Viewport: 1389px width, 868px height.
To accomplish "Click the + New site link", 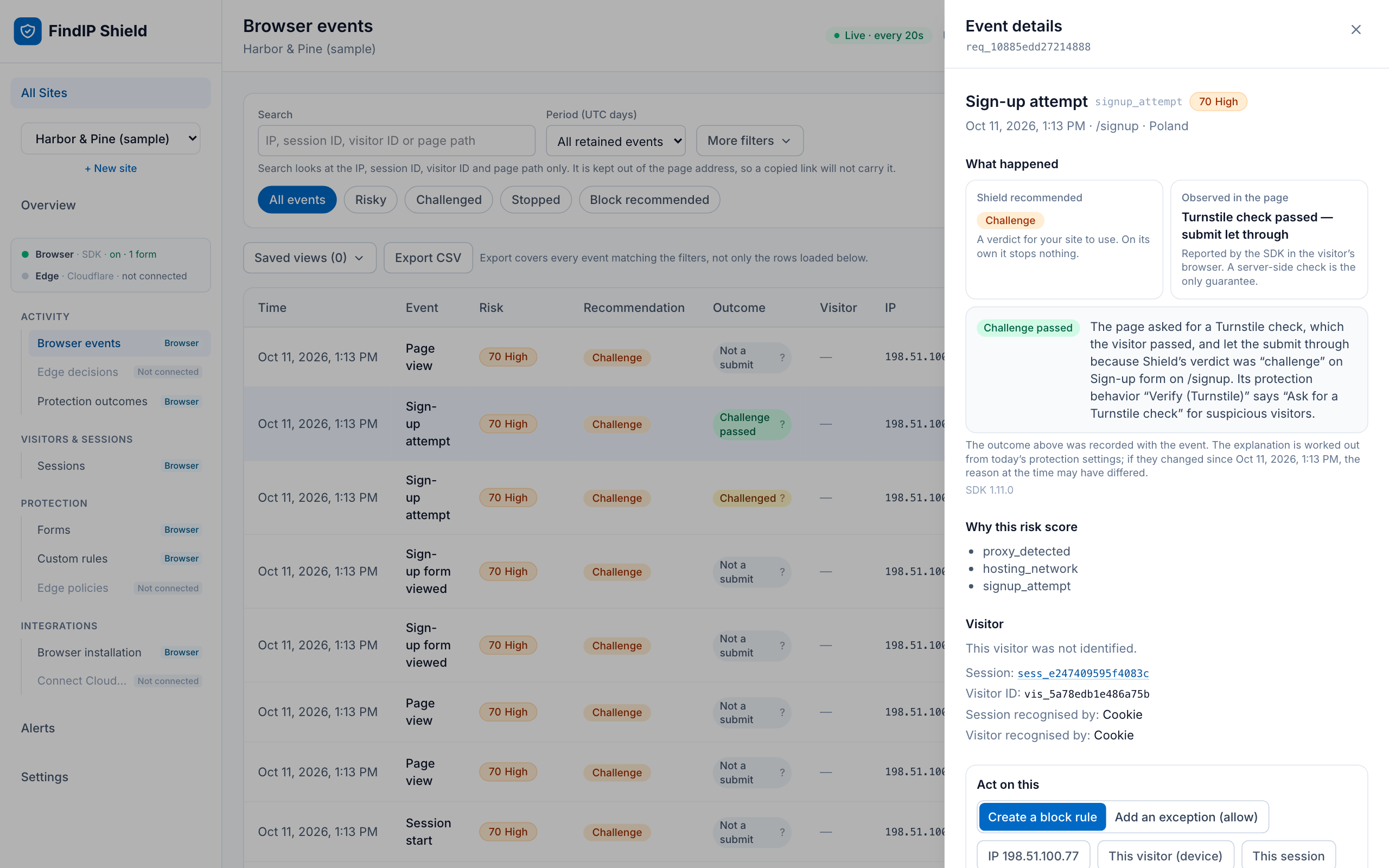I will pos(111,168).
